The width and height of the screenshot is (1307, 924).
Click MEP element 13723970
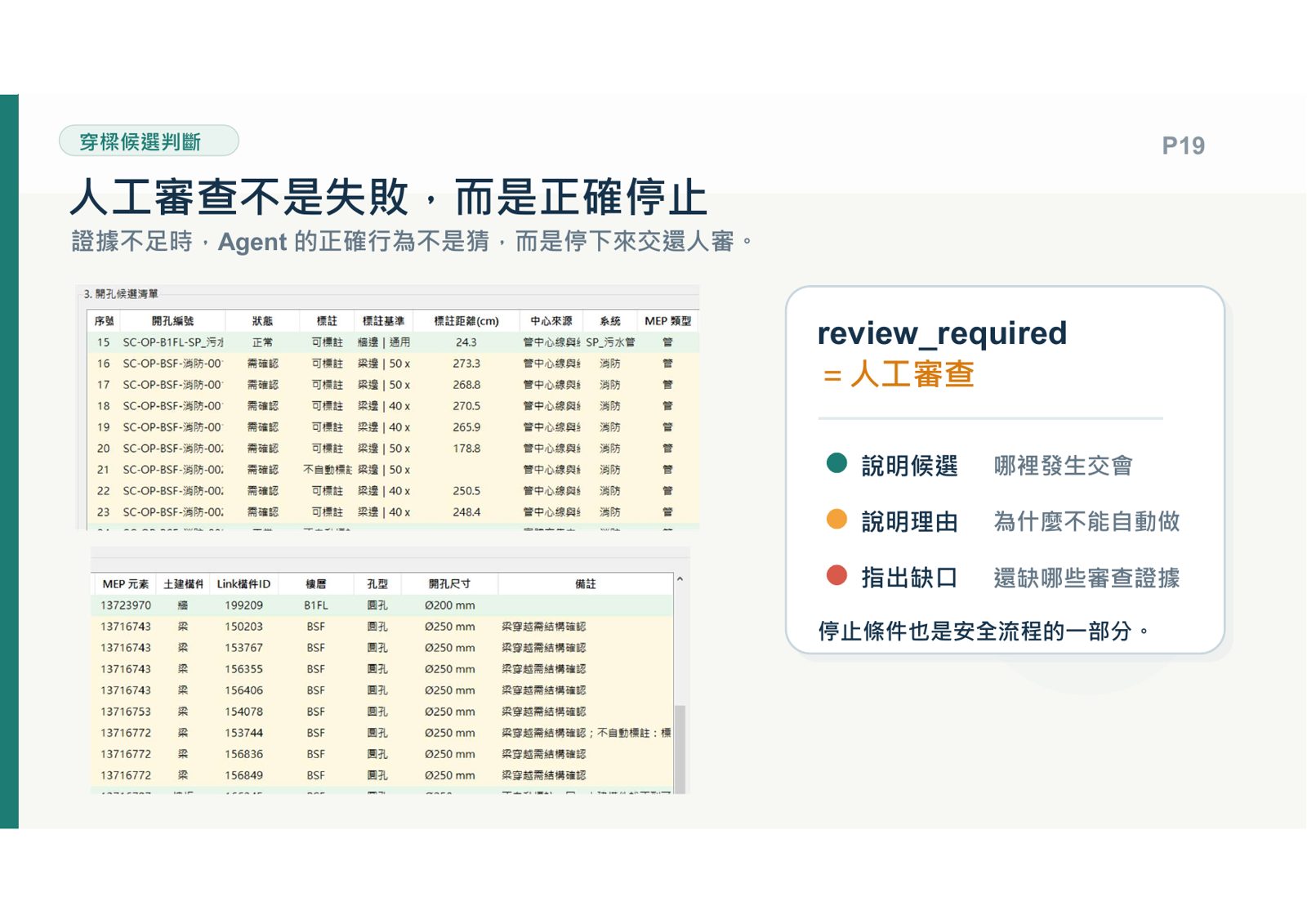coord(126,605)
